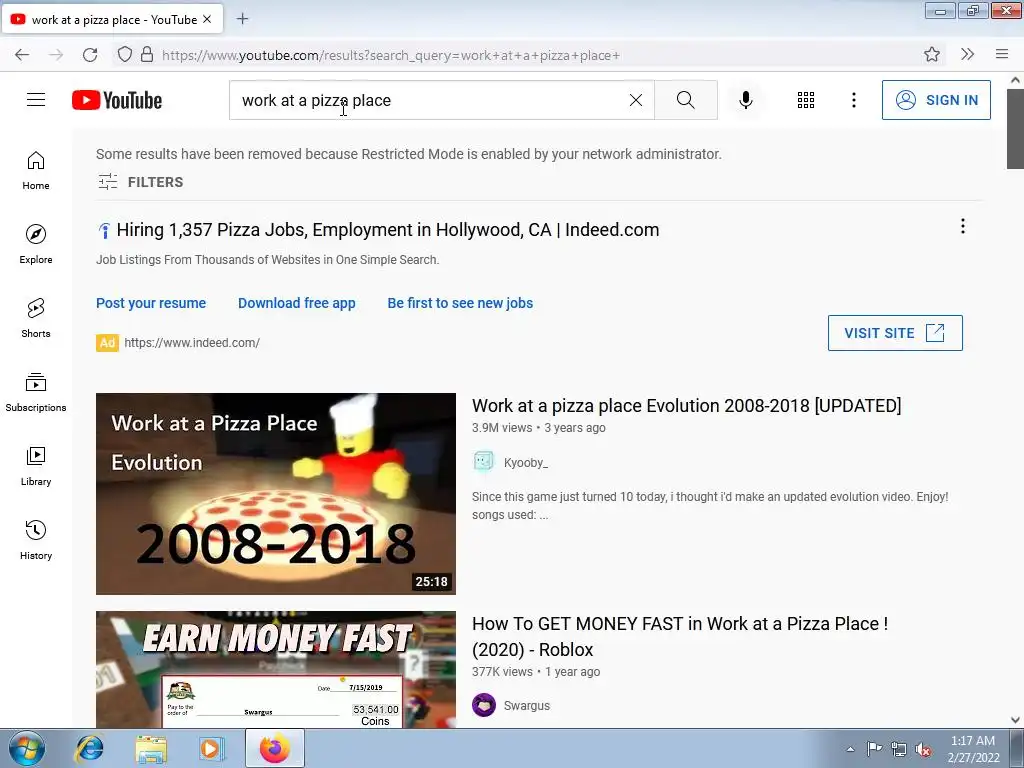The width and height of the screenshot is (1024, 768).
Task: Open the https://www.indeed.com/ ad URL
Action: 192,343
